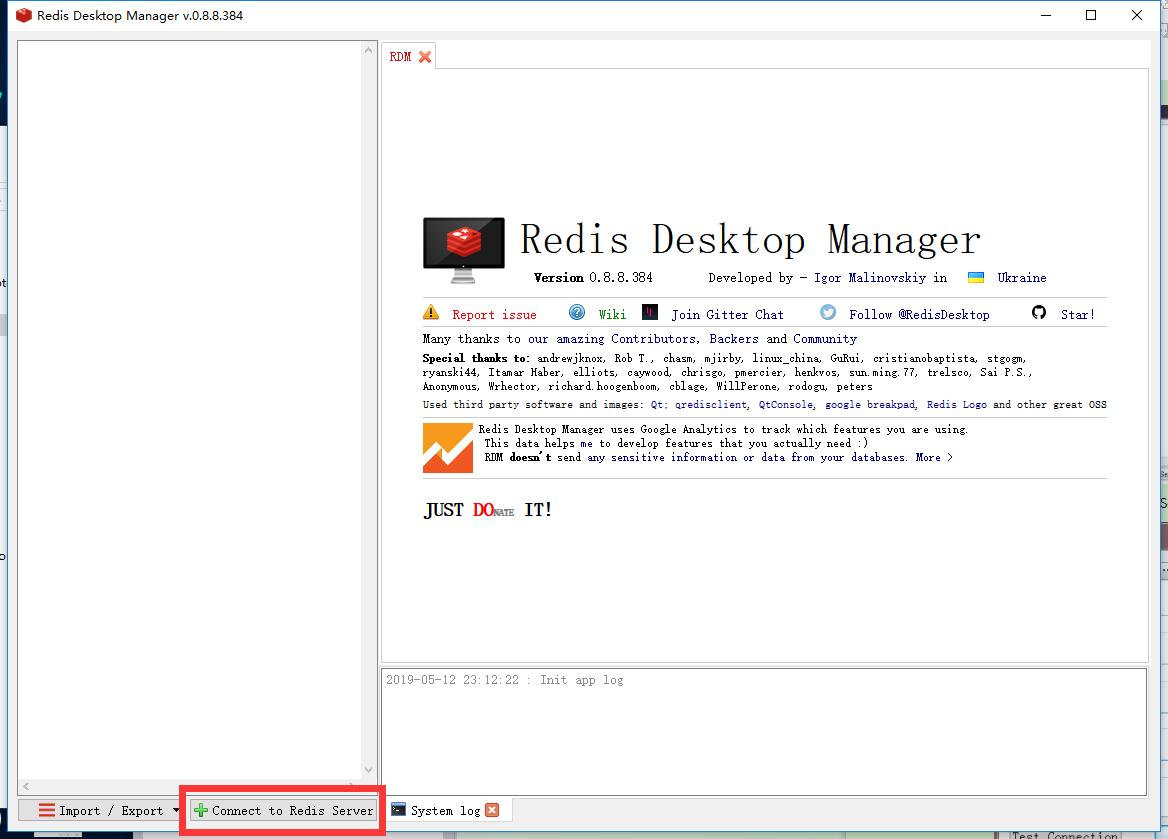This screenshot has width=1168, height=839.
Task: Click the red hamburger Import icon
Action: pyautogui.click(x=46, y=810)
